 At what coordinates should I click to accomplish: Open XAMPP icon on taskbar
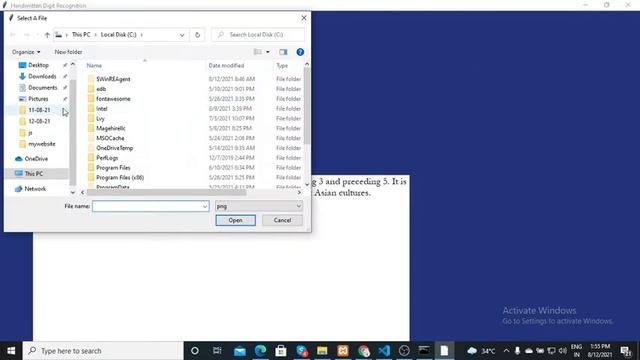[x=343, y=351]
